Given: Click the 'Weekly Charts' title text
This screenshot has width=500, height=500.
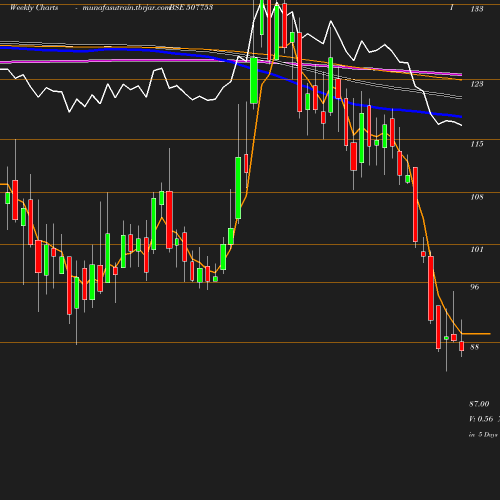Looking at the screenshot, I should [34, 7].
